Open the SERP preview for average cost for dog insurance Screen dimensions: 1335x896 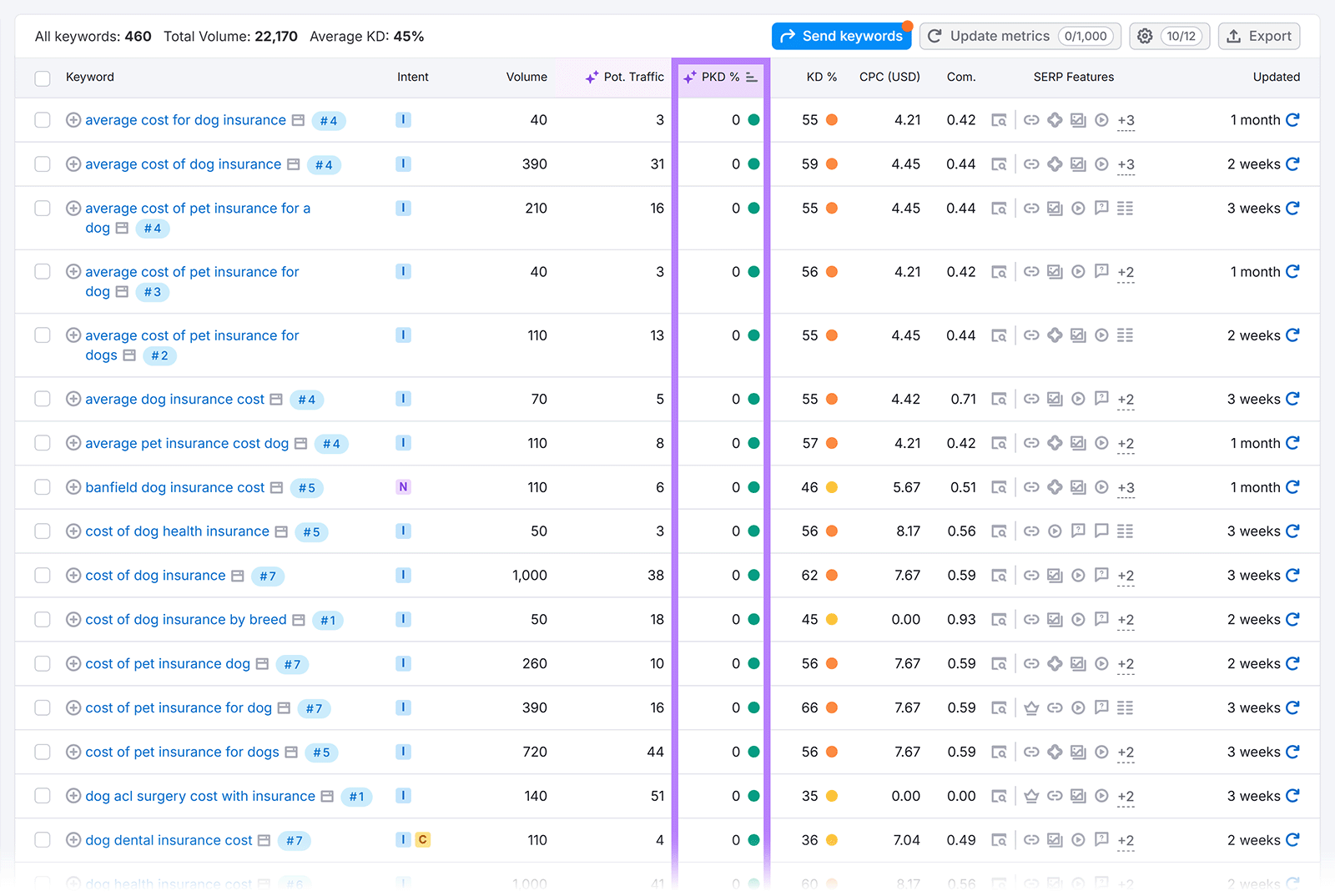tap(999, 119)
